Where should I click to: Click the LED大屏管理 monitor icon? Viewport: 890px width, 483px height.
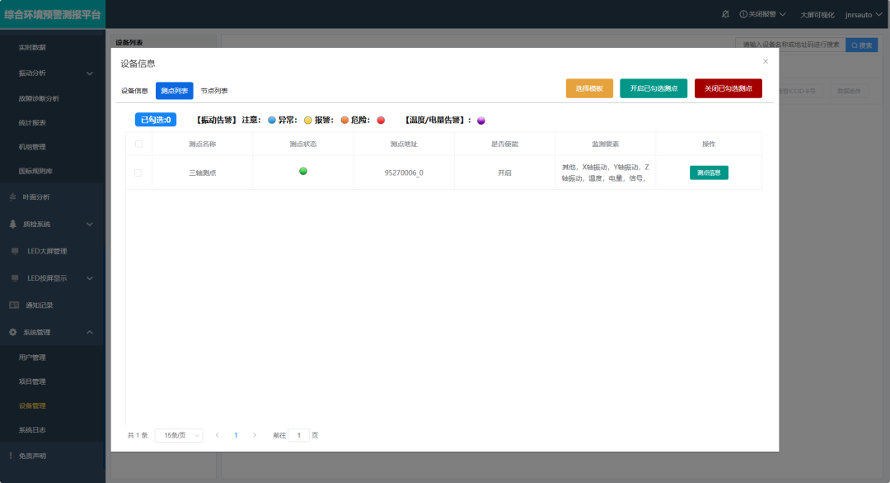pos(15,251)
